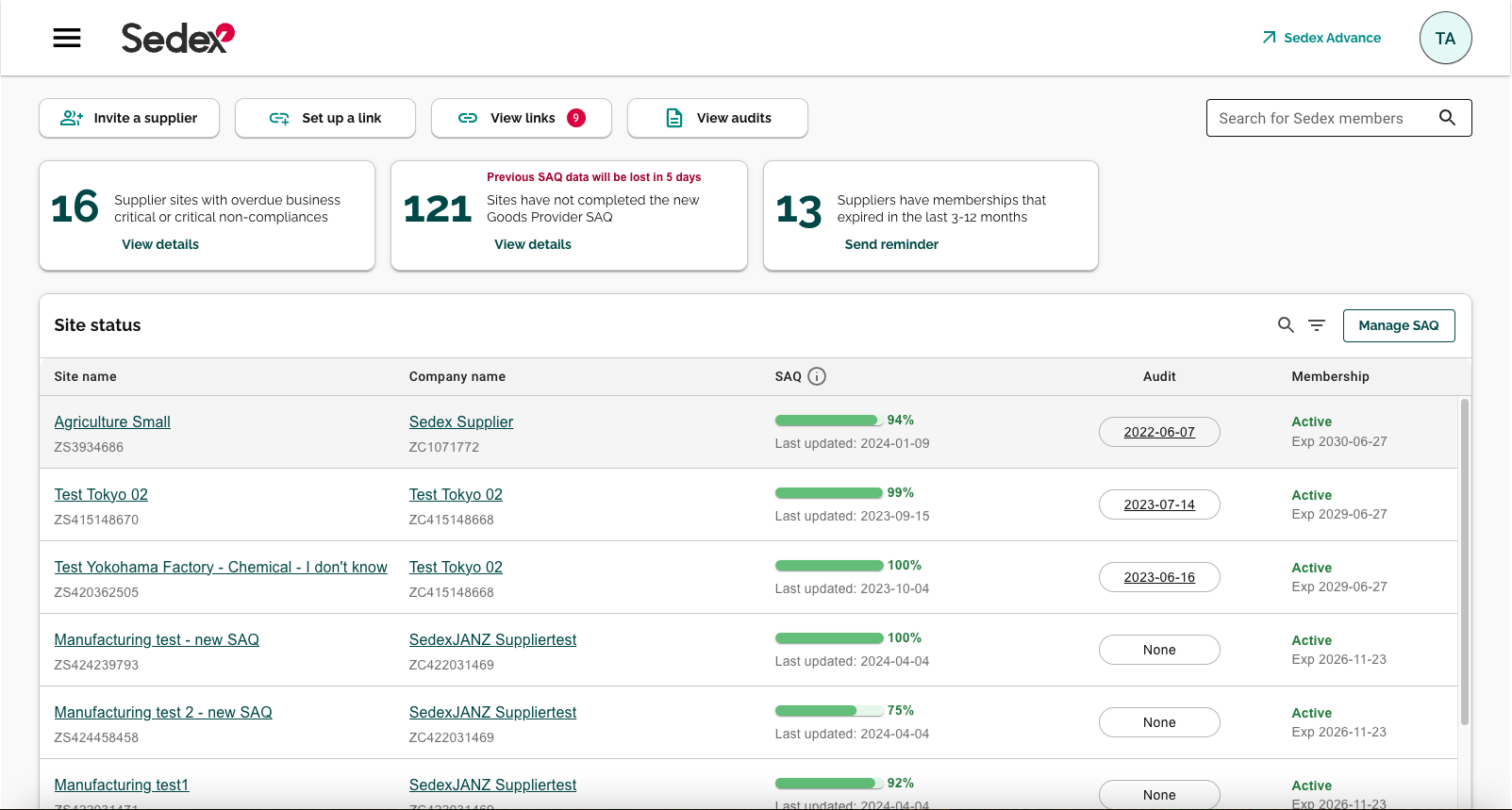Click the number 121 on SAQ card
This screenshot has width=1512, height=810.
click(438, 208)
